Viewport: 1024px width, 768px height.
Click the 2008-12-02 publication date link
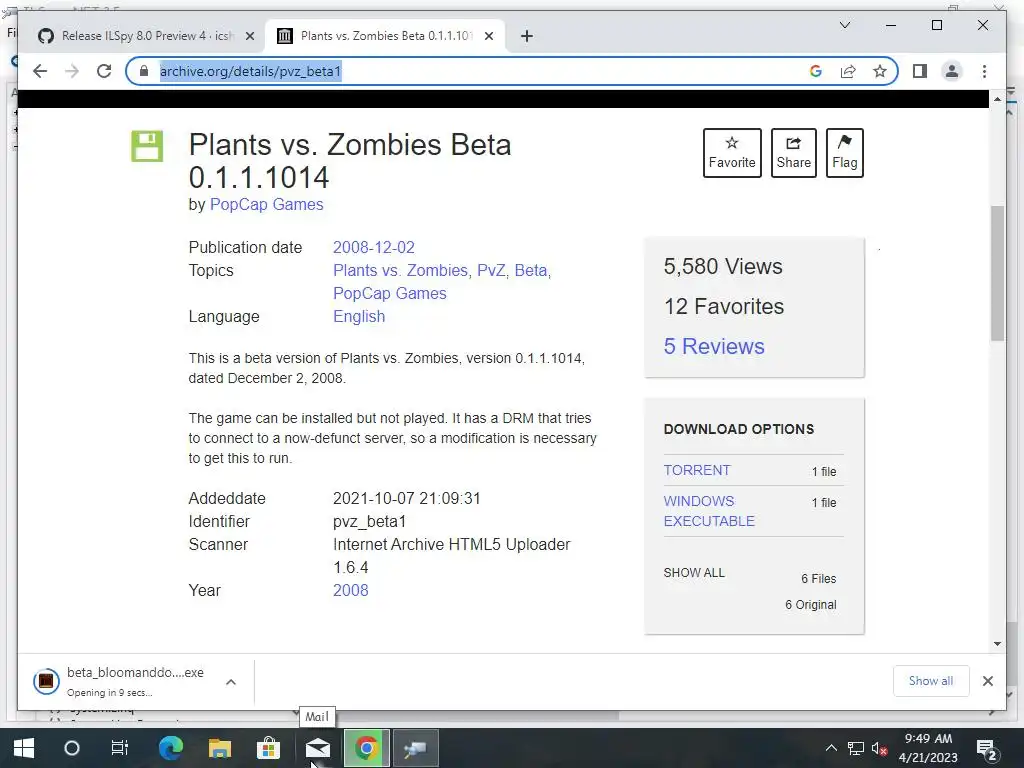(374, 248)
